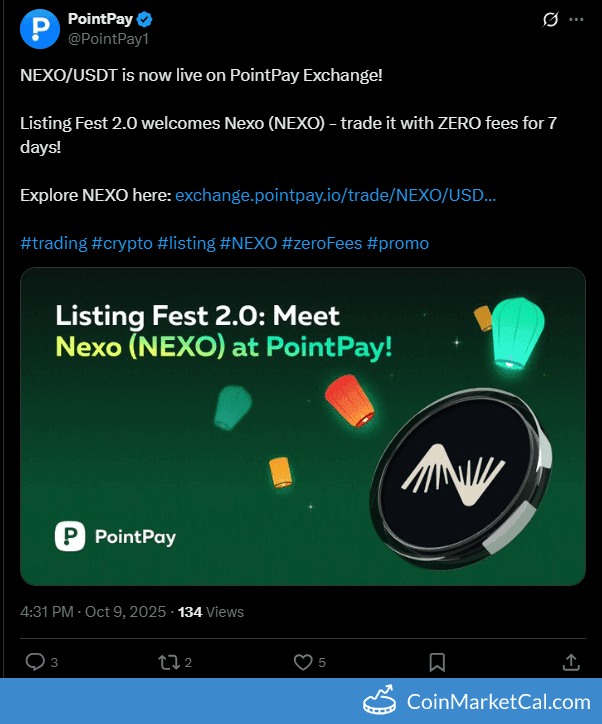Bookmark this post
Screen dimensions: 602x724
[x=437, y=661]
